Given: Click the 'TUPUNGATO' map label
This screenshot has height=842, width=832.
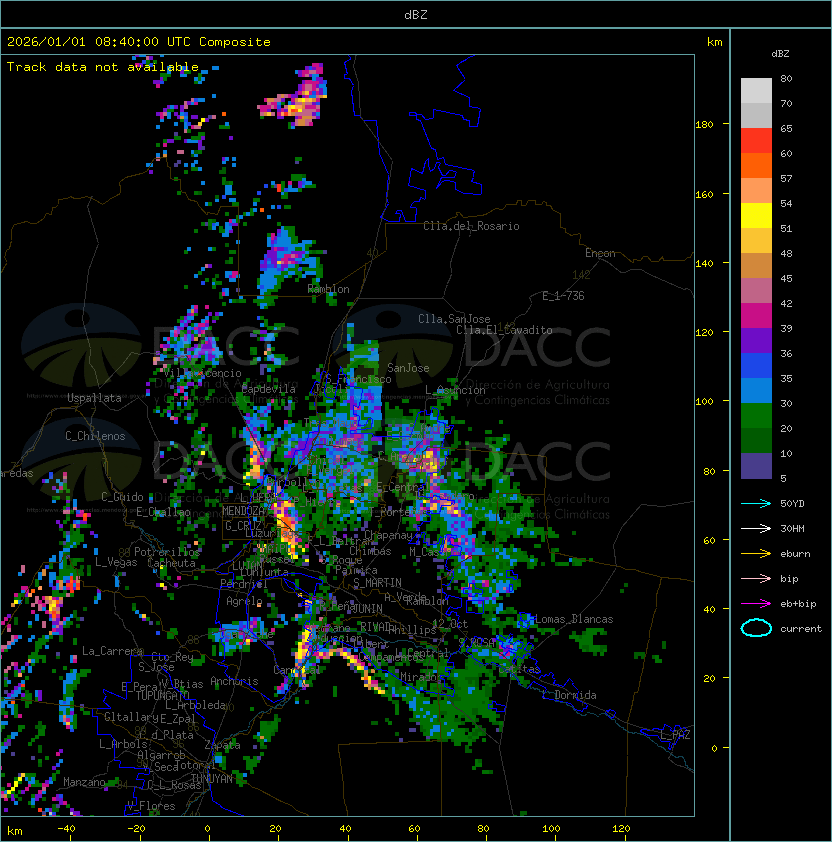Looking at the screenshot, I should [162, 696].
